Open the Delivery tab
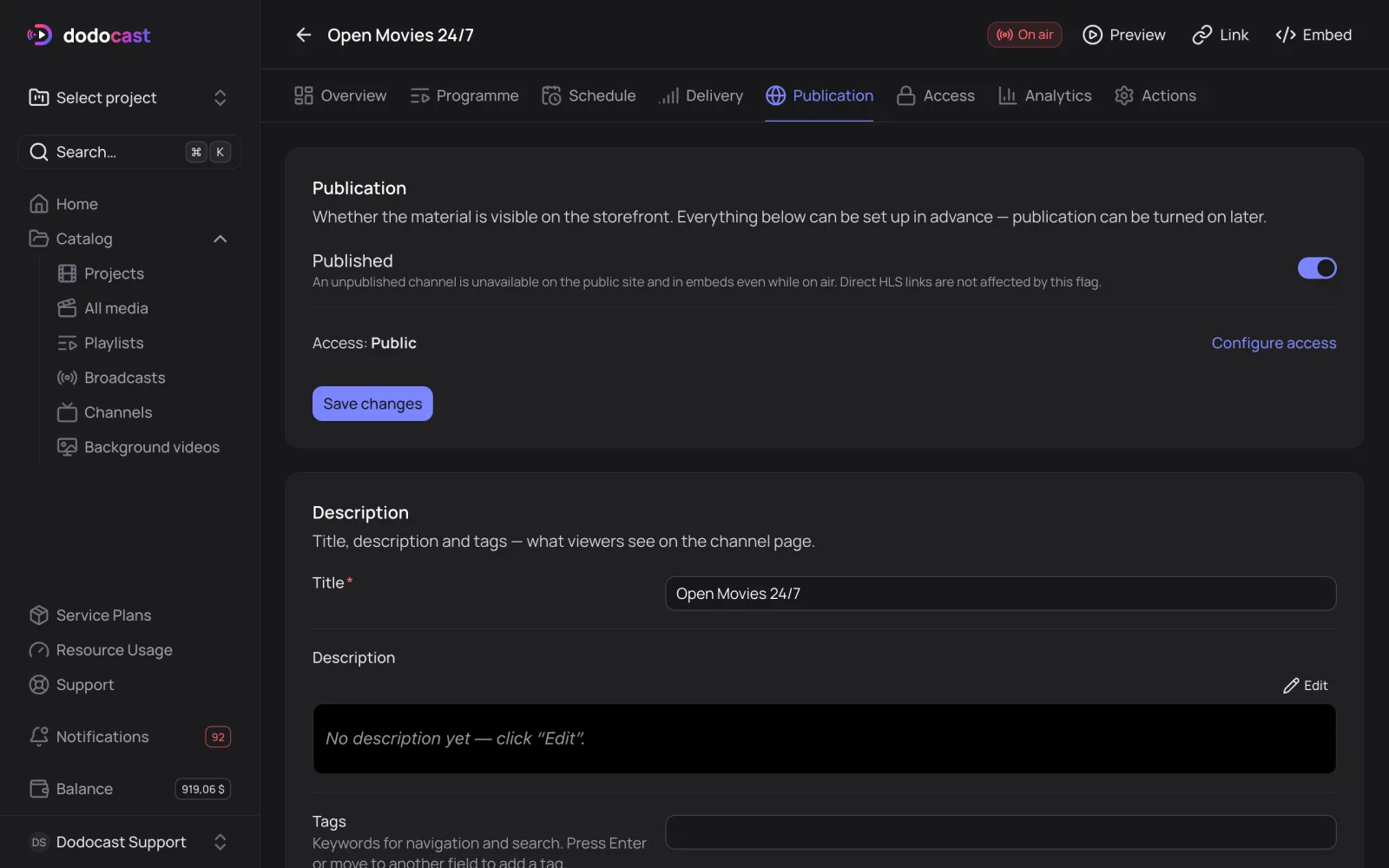Viewport: 1389px width, 868px height. (701, 95)
